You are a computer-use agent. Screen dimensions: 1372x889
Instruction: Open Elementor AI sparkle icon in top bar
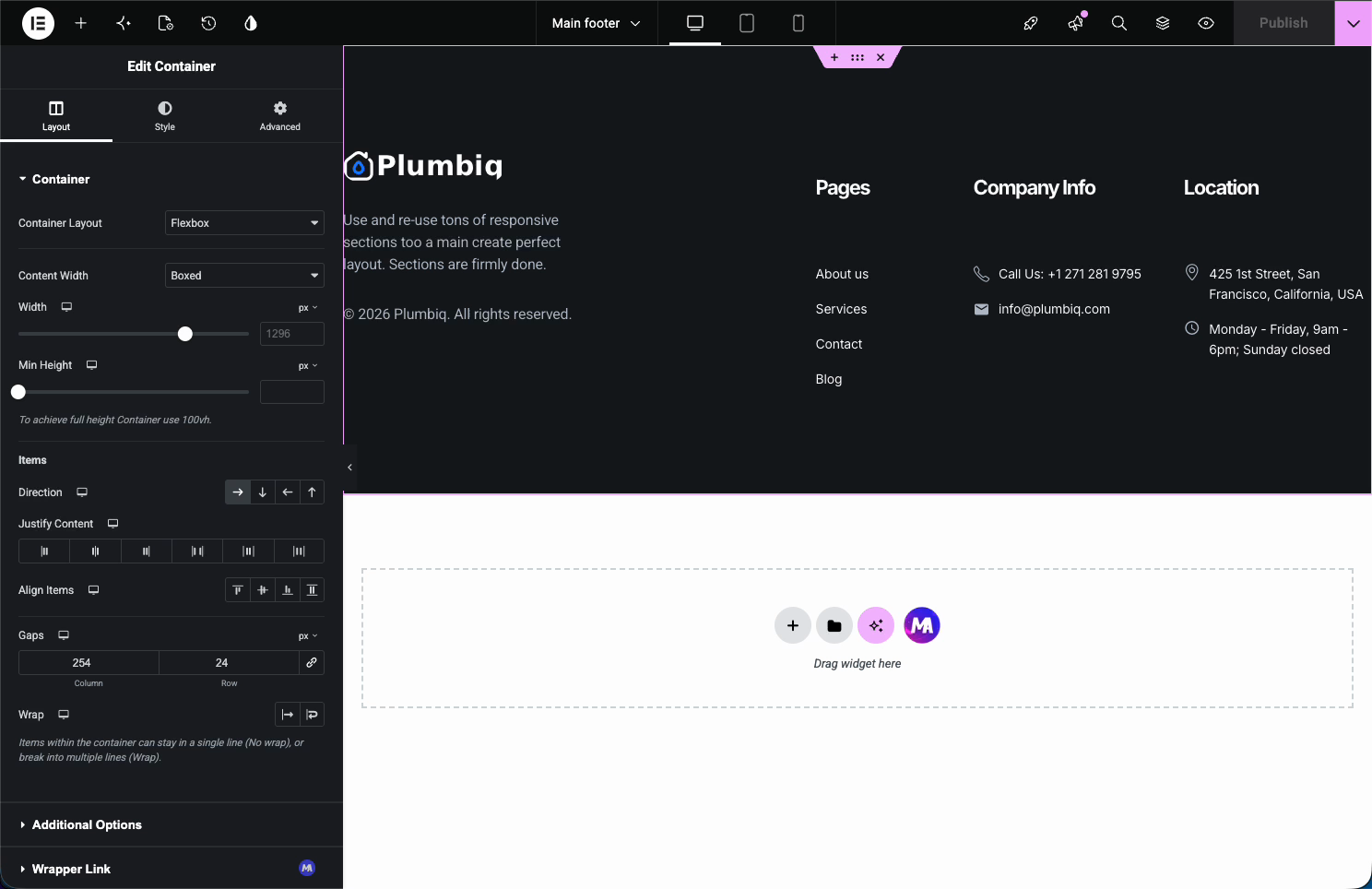[124, 23]
